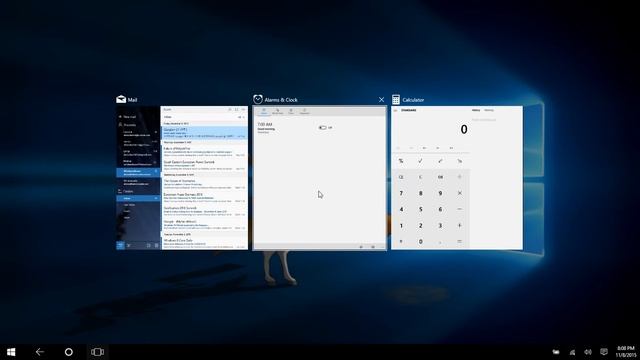The height and width of the screenshot is (360, 640).
Task: Click Calculator digit 0 key
Action: (x=420, y=242)
